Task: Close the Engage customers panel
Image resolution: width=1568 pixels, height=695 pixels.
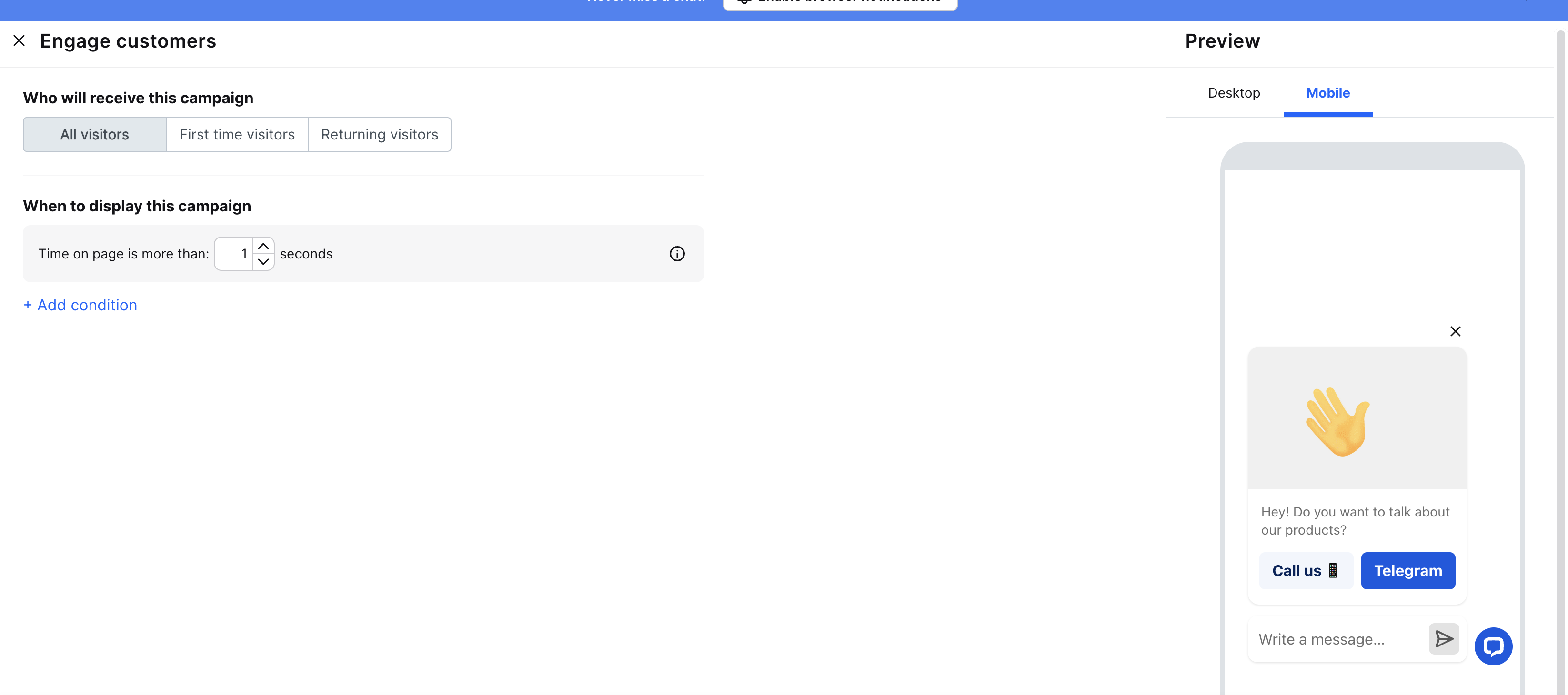Action: [x=19, y=41]
